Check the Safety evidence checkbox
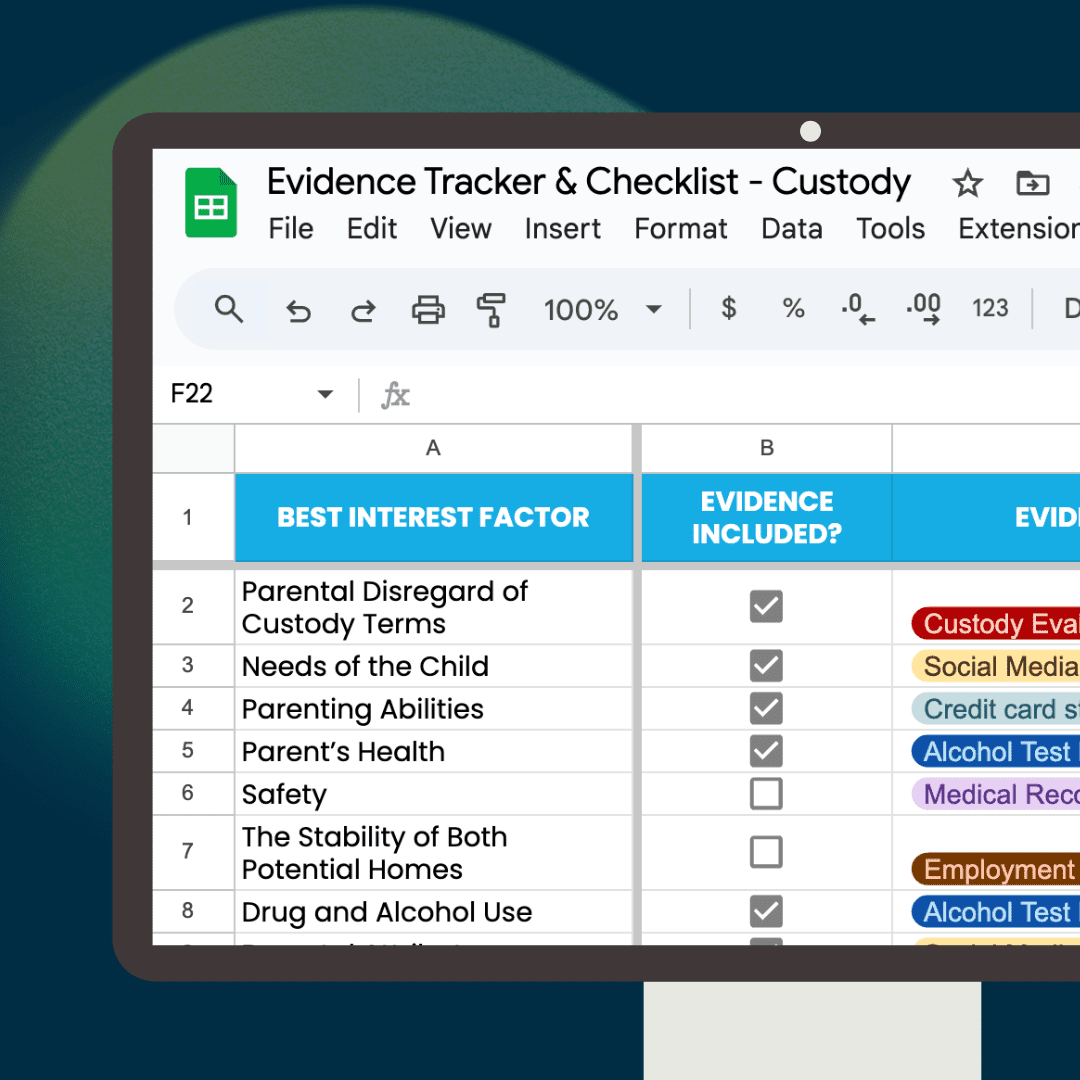Image resolution: width=1080 pixels, height=1080 pixels. coord(765,793)
